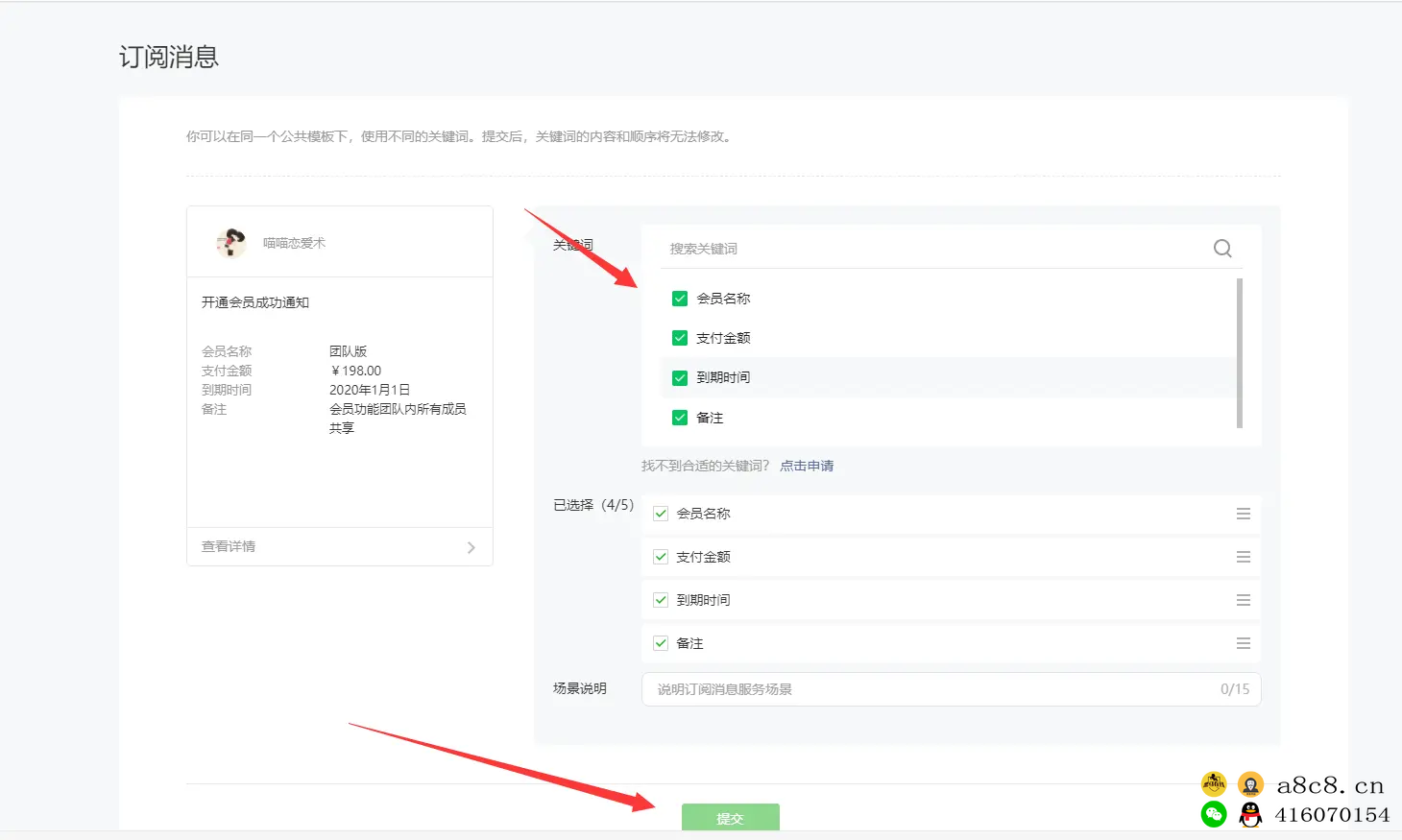Click the 喵喵恋爱术 avatar image
Image resolution: width=1402 pixels, height=840 pixels.
pos(230,243)
